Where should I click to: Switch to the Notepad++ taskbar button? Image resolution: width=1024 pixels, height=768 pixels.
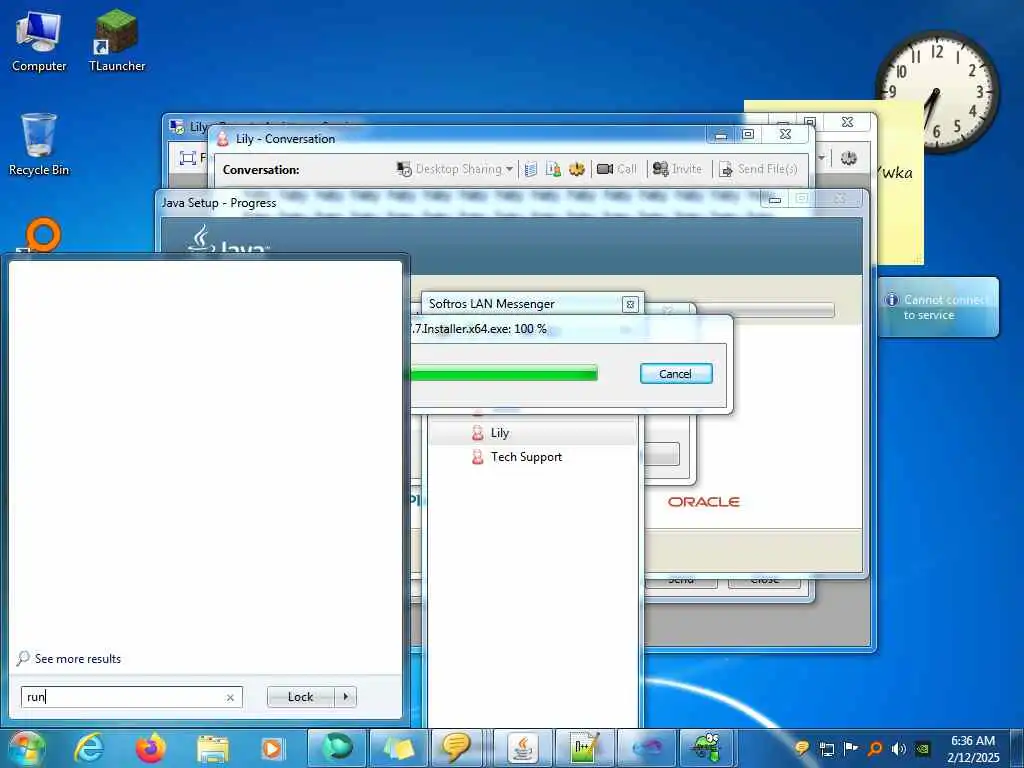point(585,748)
